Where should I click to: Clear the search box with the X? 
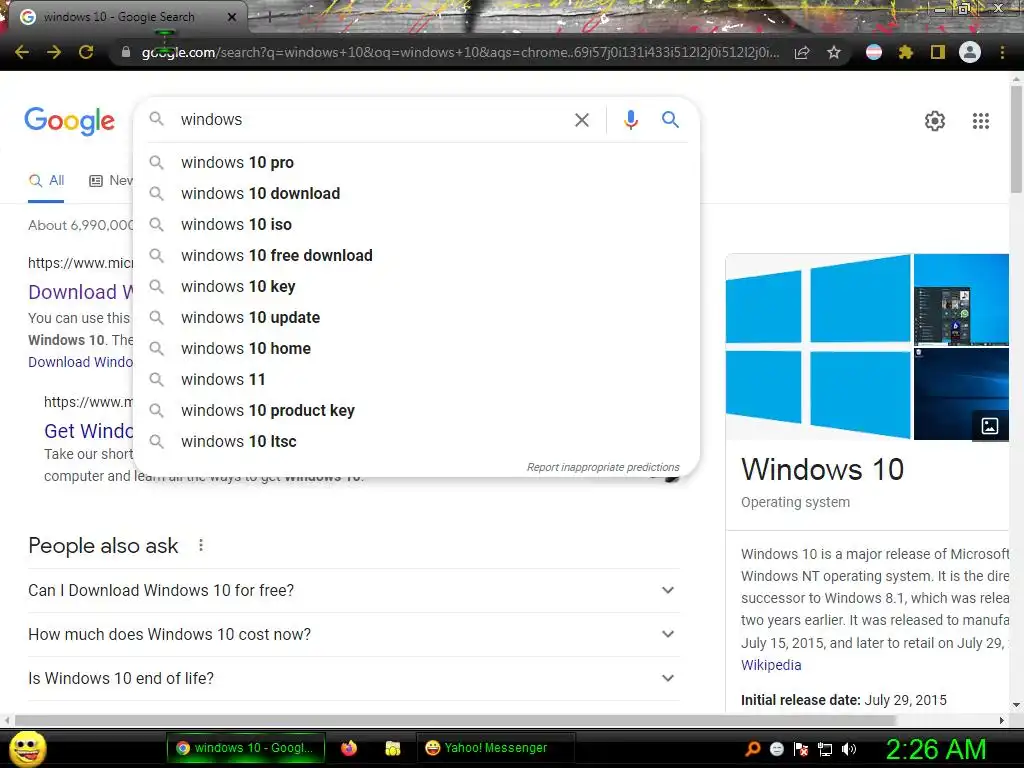582,120
